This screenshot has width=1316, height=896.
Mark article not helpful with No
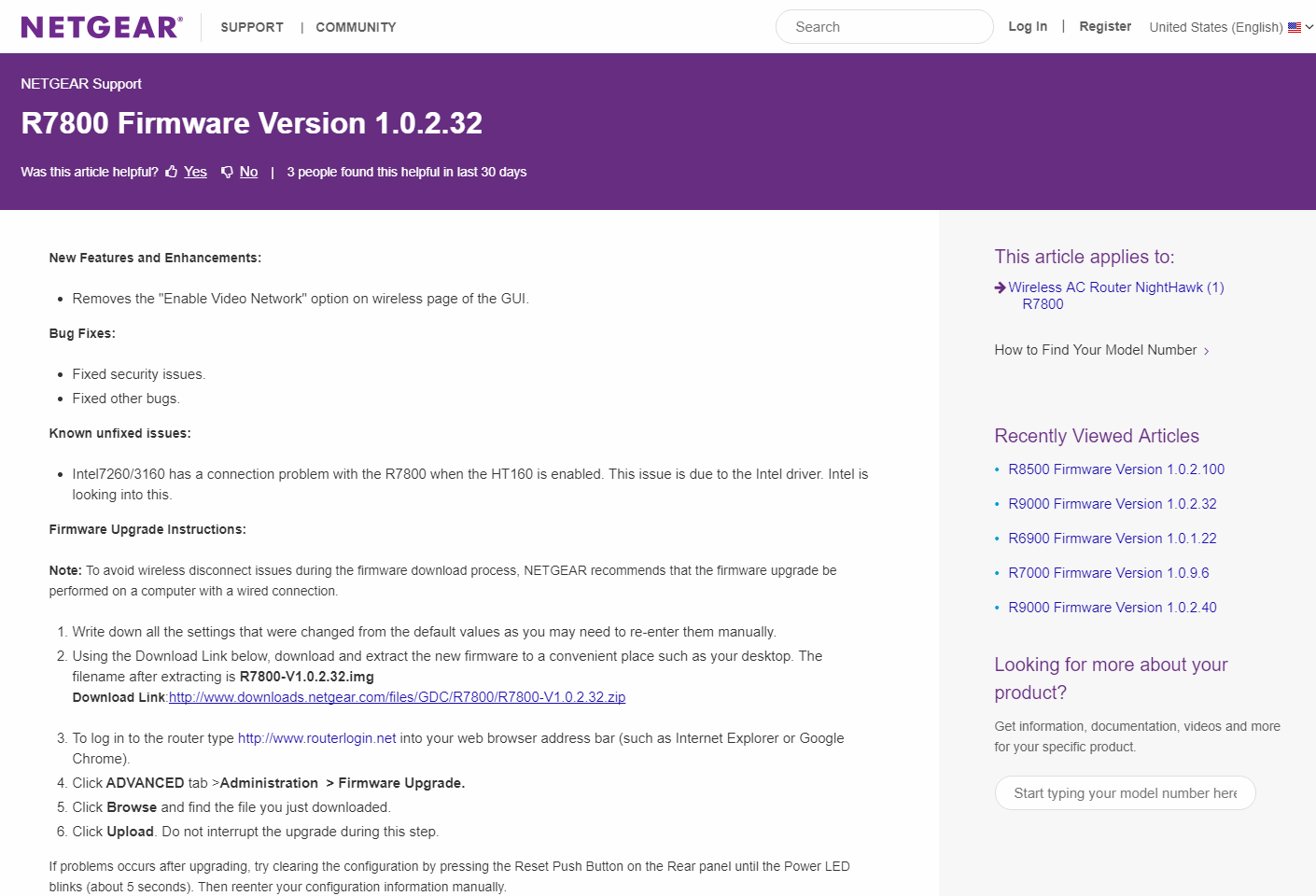pyautogui.click(x=248, y=172)
